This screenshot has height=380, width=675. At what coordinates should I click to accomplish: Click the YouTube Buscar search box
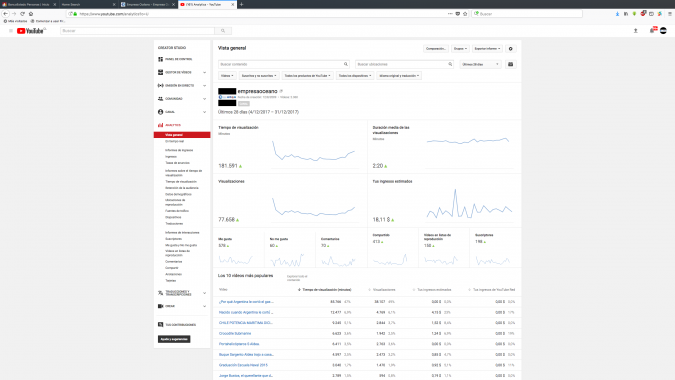[x=137, y=31]
